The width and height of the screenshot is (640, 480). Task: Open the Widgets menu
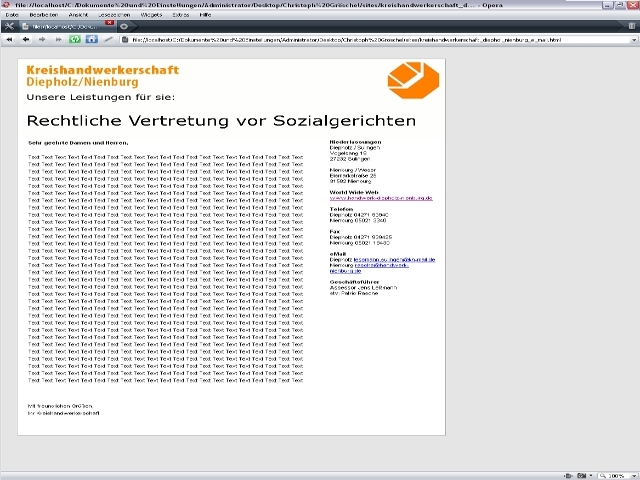(x=152, y=16)
